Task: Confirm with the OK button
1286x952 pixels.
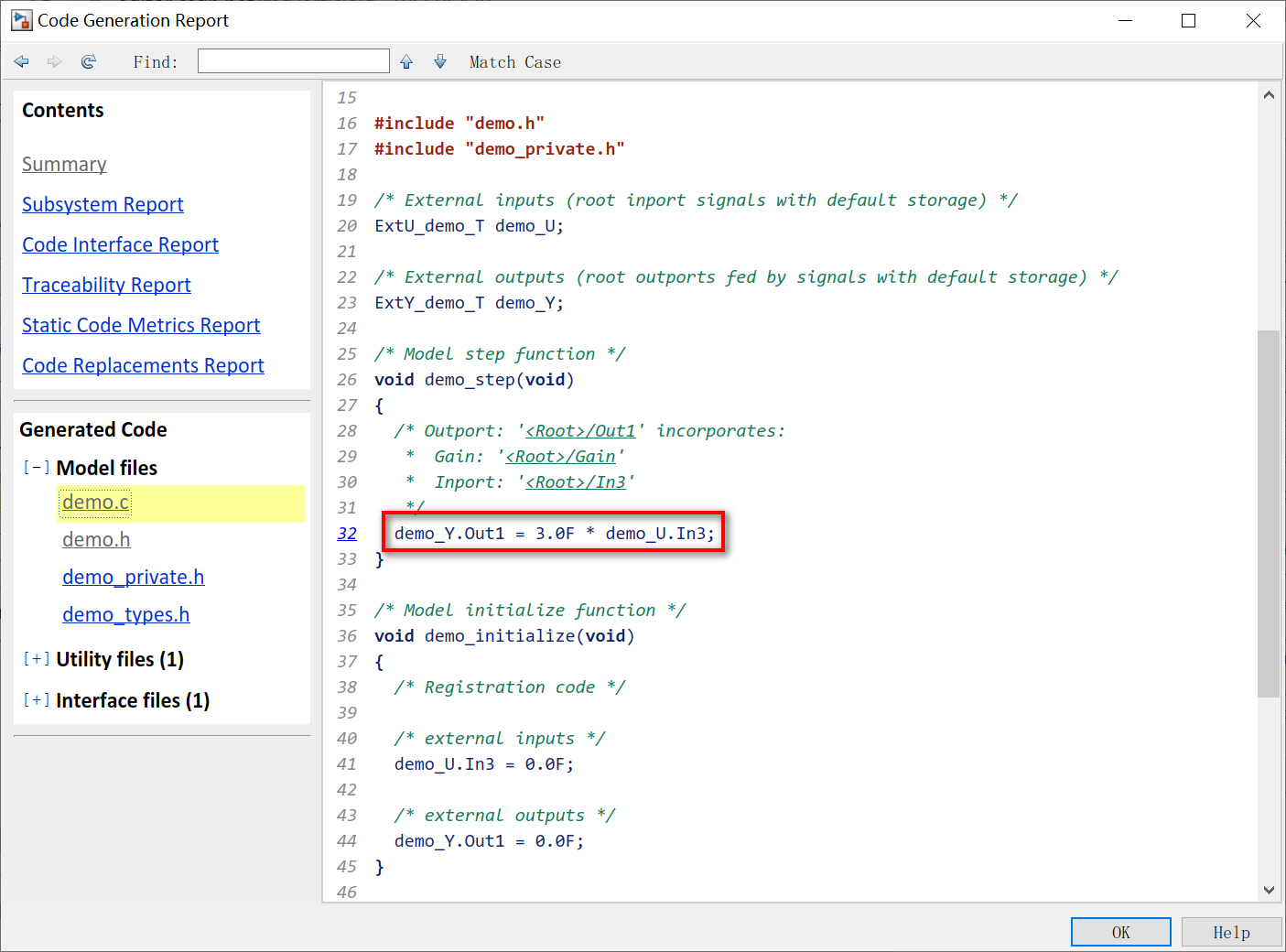Action: pos(1121,932)
